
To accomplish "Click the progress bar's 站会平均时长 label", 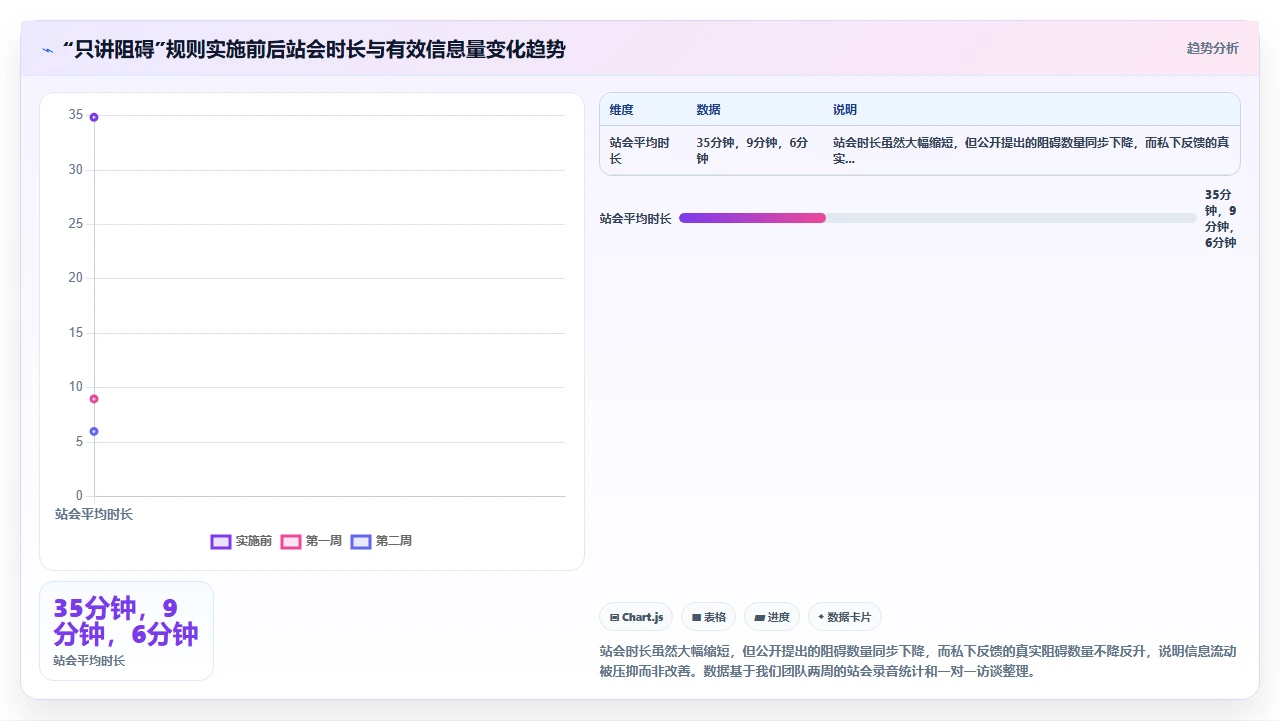I will 635,218.
